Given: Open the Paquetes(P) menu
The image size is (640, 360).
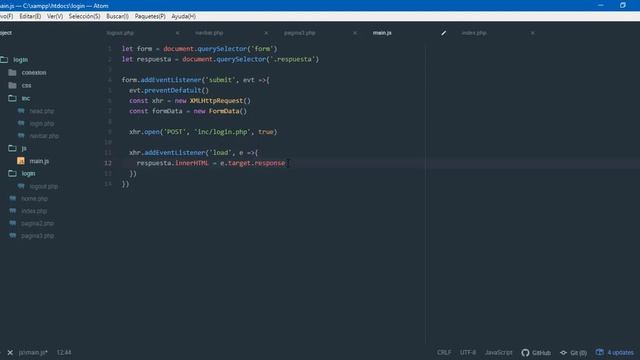Looking at the screenshot, I should coord(150,16).
